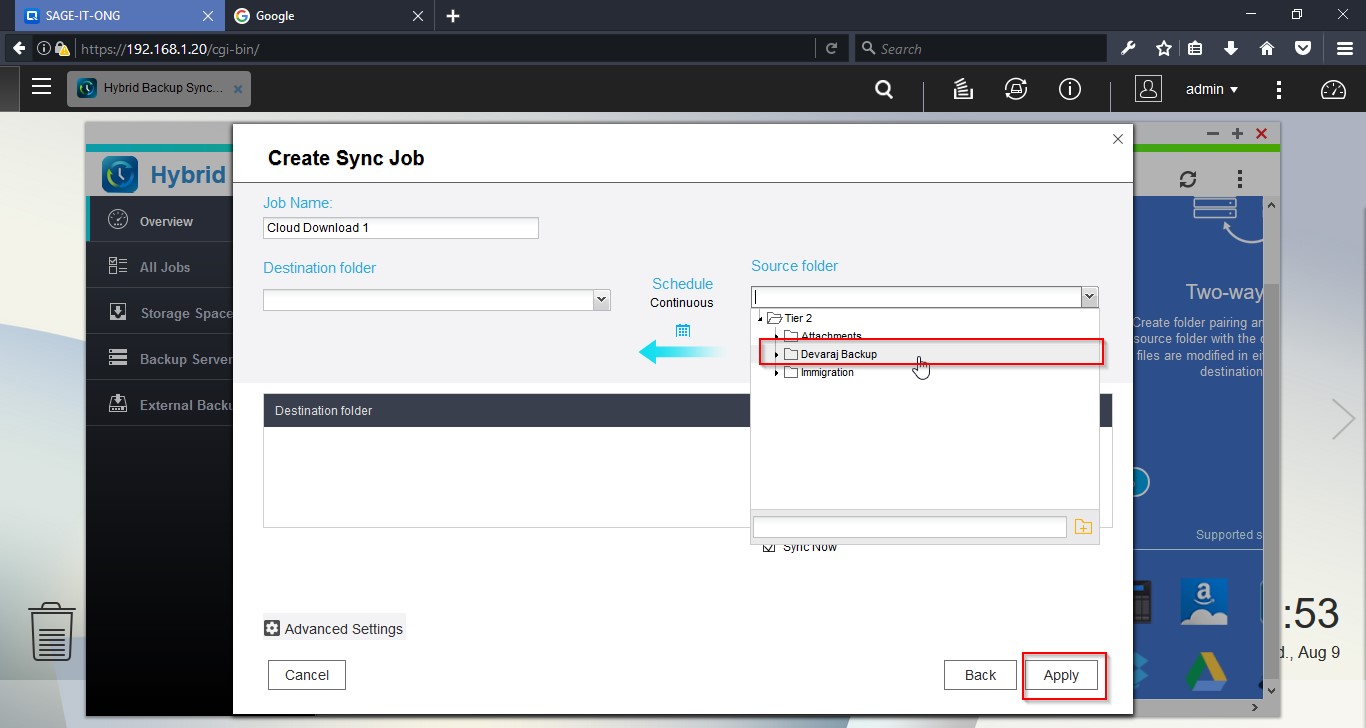
Task: Open the QTS main menu hamburger
Action: (x=41, y=87)
